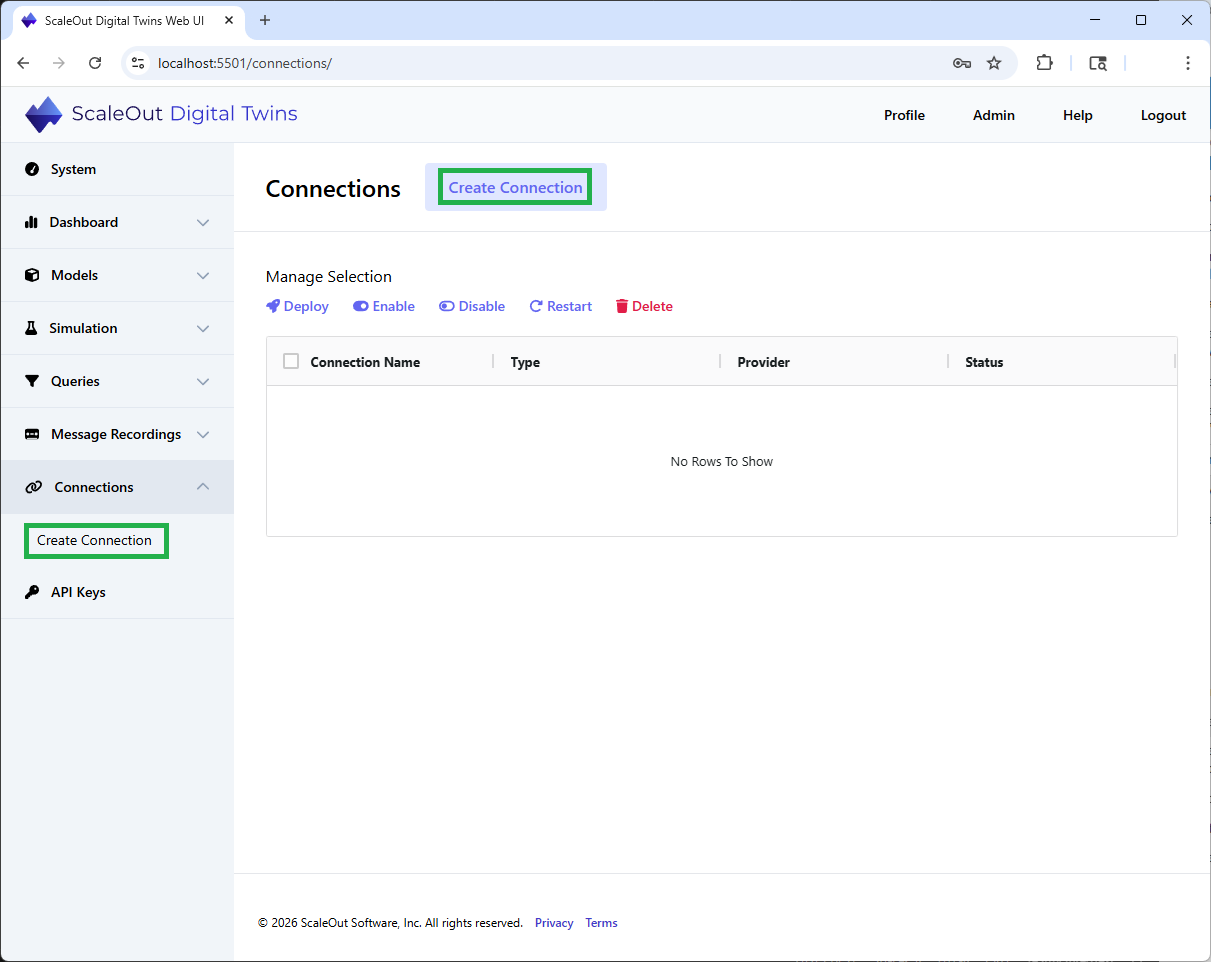Image resolution: width=1211 pixels, height=962 pixels.
Task: Expand the Queries section chevron
Action: pos(203,381)
